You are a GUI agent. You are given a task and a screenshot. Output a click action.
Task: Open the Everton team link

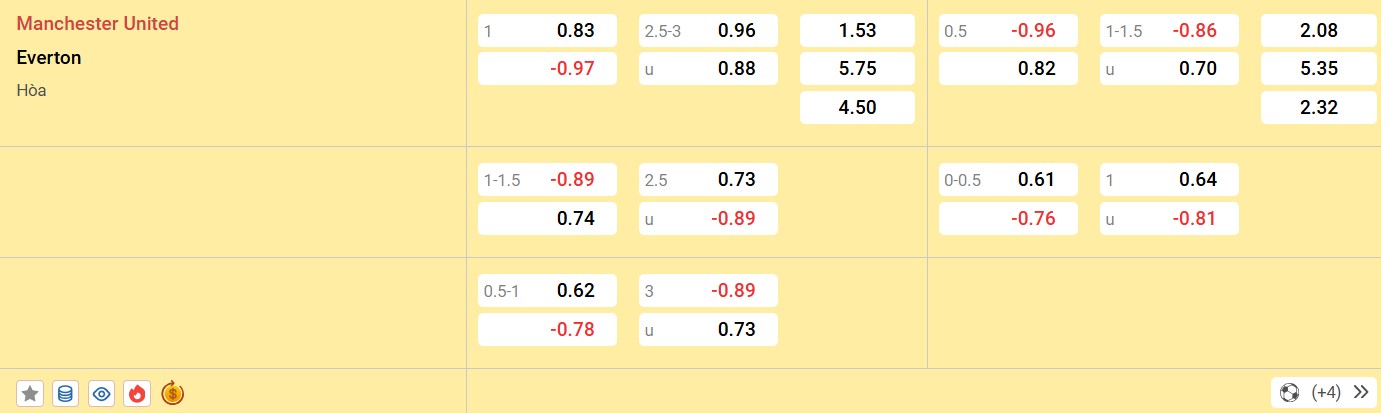point(49,58)
